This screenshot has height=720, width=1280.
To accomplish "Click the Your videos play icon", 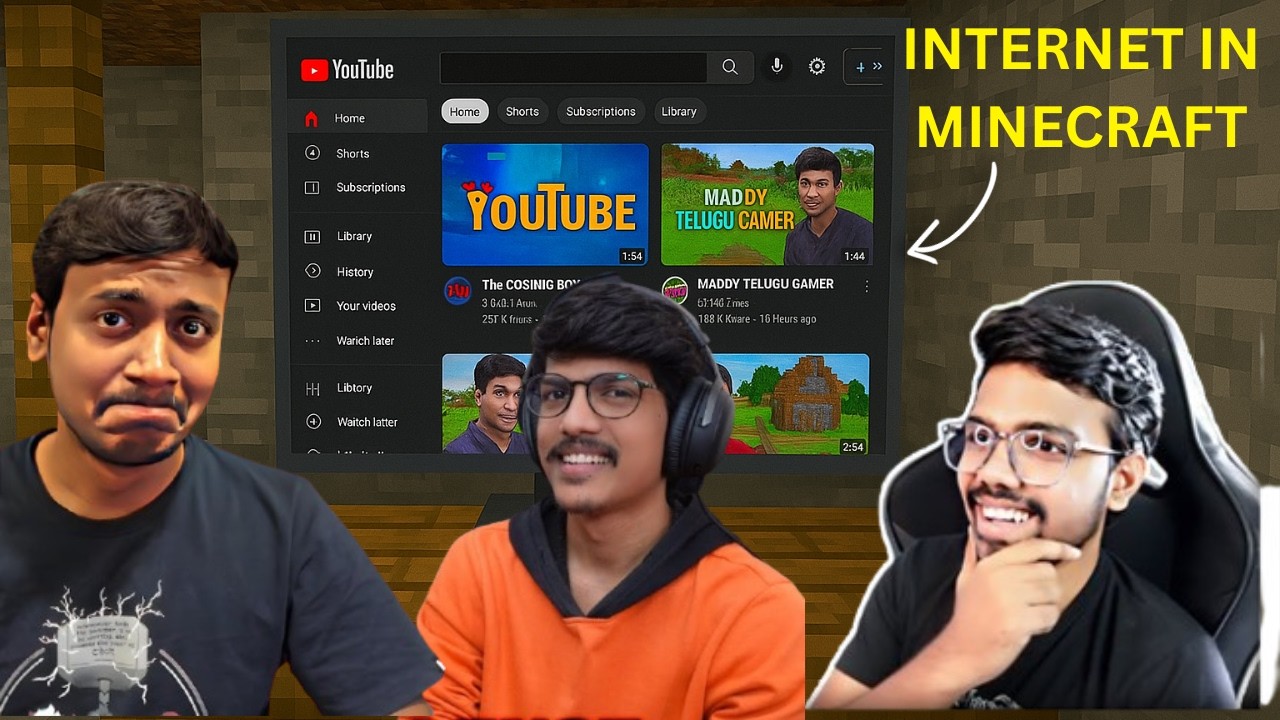I will [312, 306].
